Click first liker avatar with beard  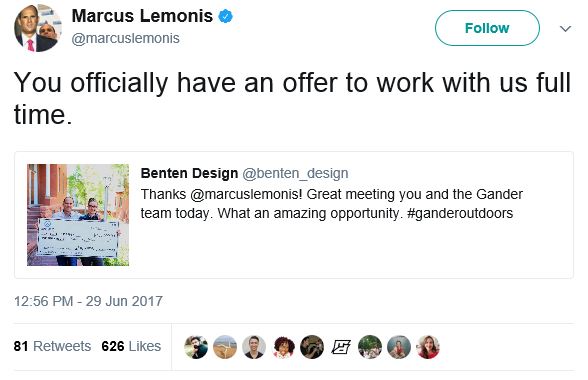196,347
